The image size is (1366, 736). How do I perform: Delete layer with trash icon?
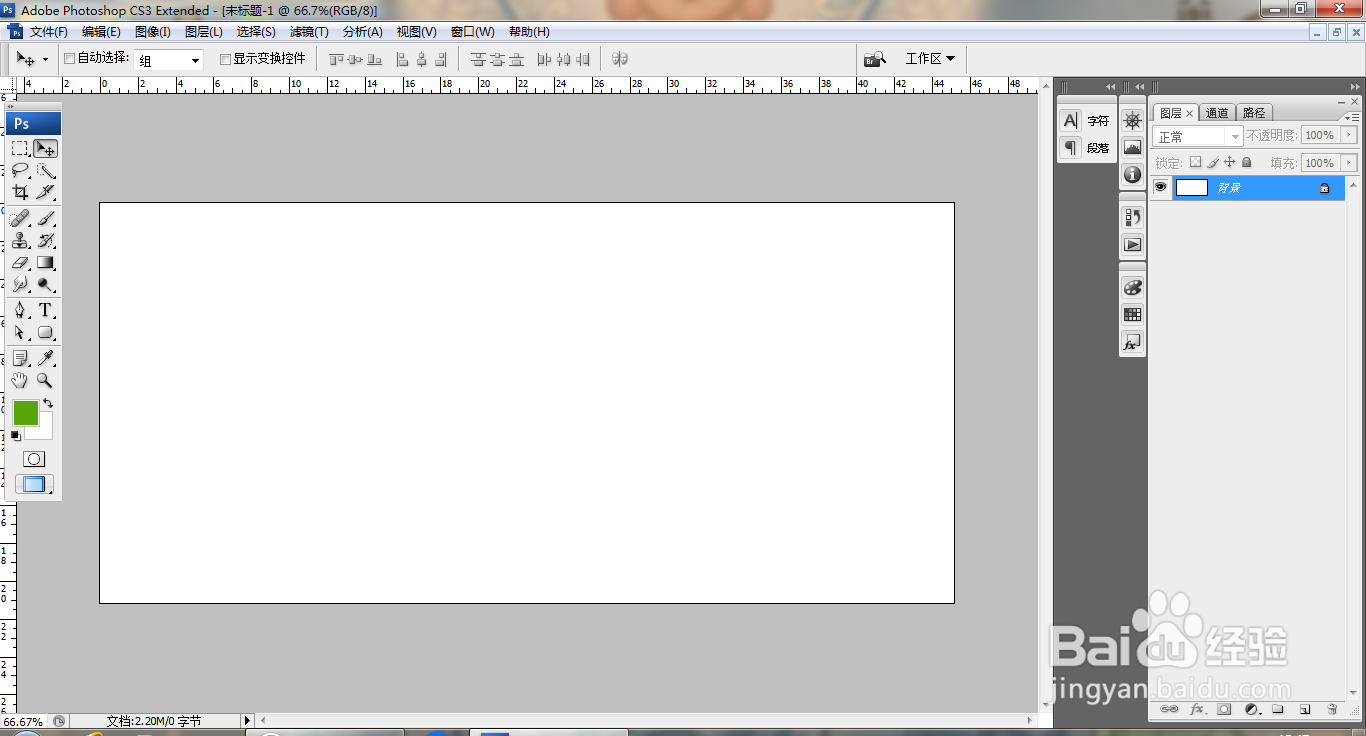(x=1332, y=709)
